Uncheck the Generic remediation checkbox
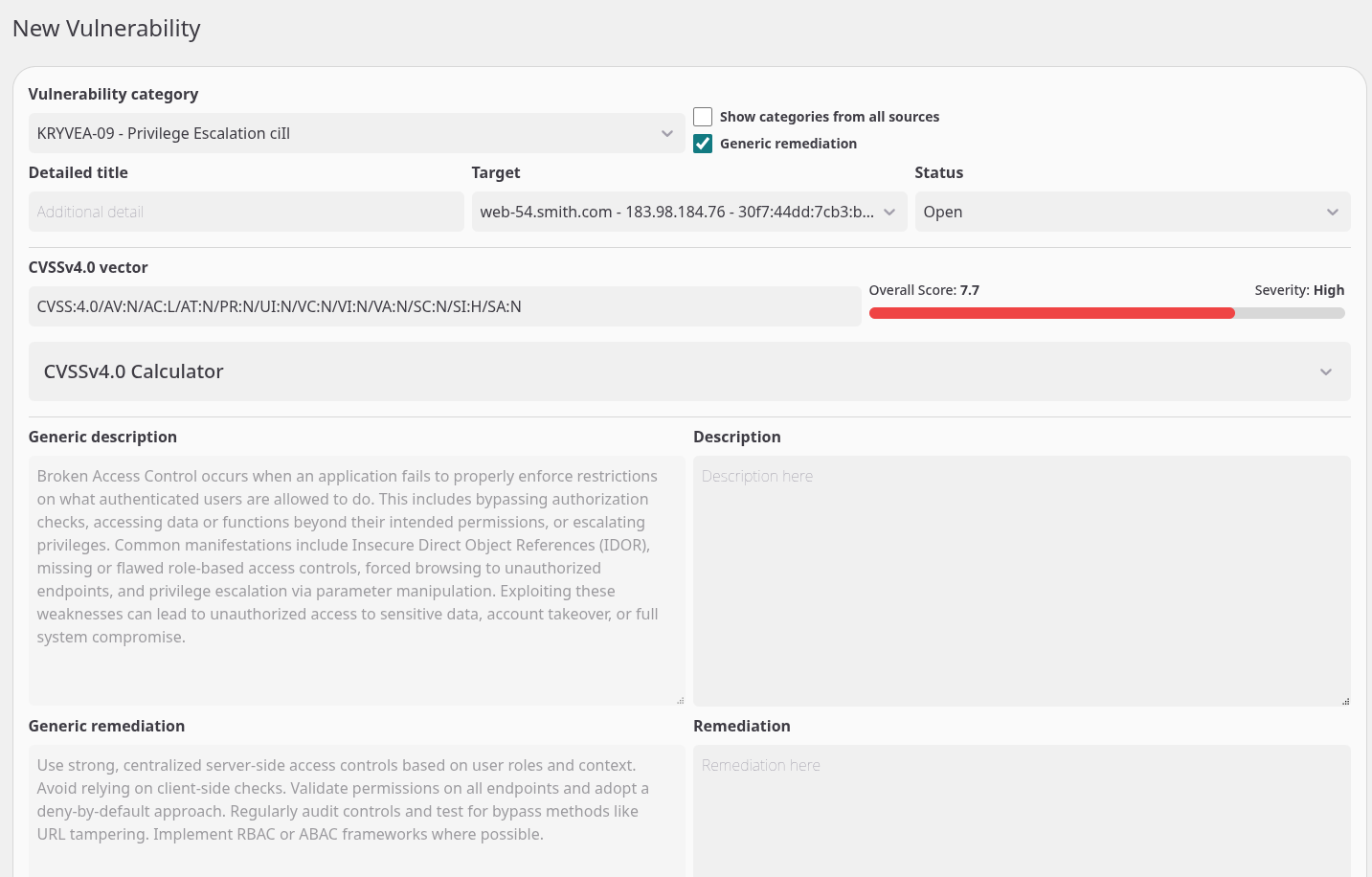Viewport: 1372px width, 877px height. click(703, 144)
